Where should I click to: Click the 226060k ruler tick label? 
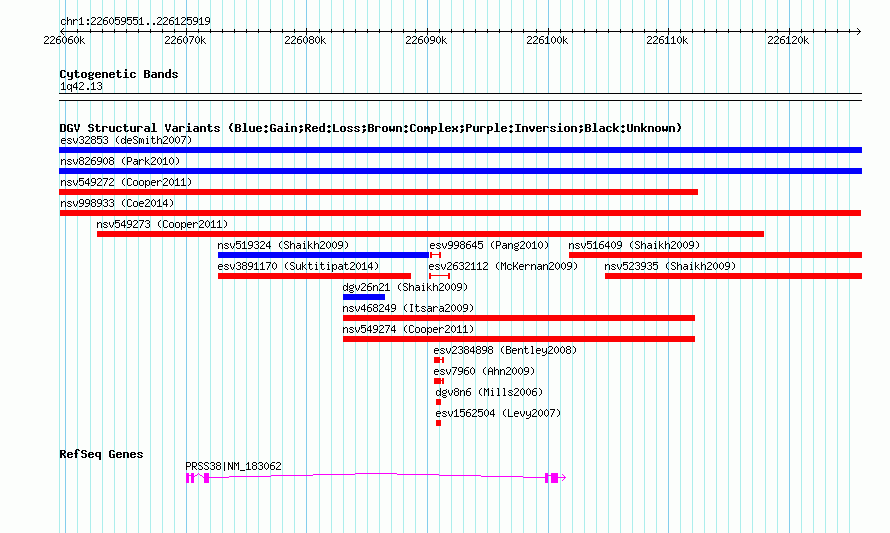tap(64, 40)
